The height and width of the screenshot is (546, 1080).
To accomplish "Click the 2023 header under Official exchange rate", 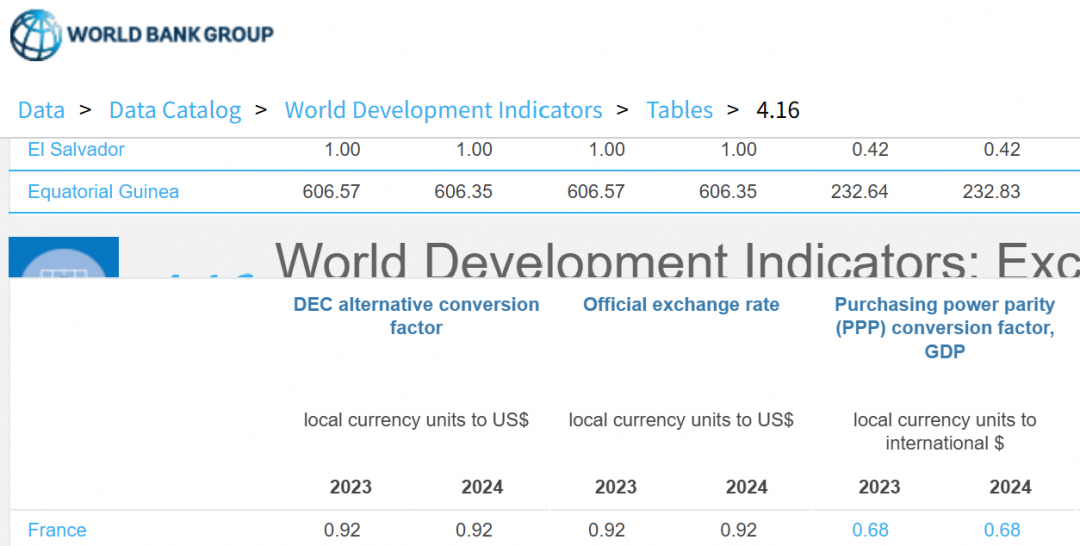I will coord(615,487).
